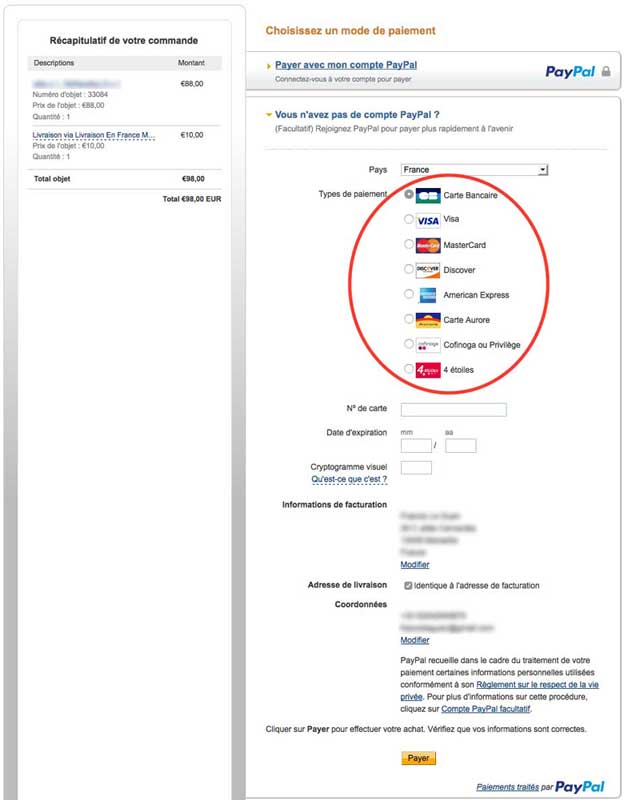This screenshot has height=800, width=624.
Task: Select Carte Aurore radio button
Action: coord(408,318)
